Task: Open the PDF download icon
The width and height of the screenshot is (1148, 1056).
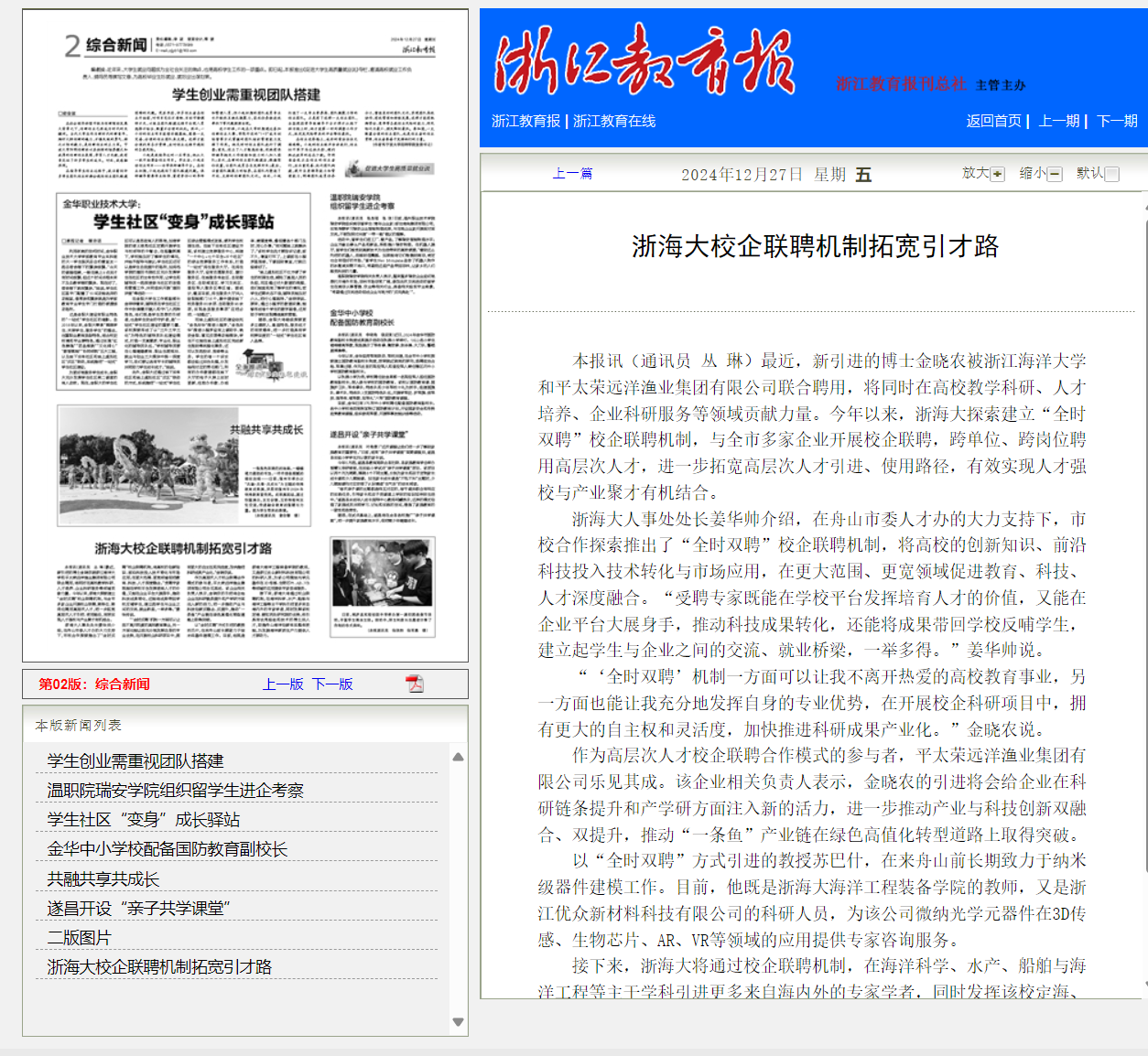Action: point(415,684)
